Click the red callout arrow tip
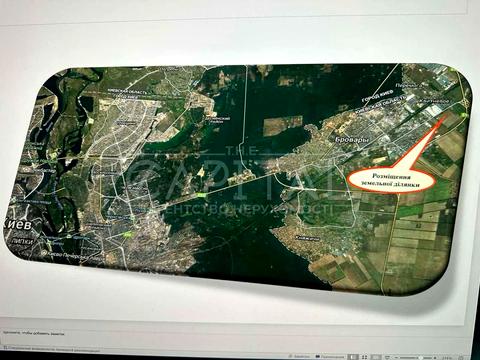 coord(446,116)
